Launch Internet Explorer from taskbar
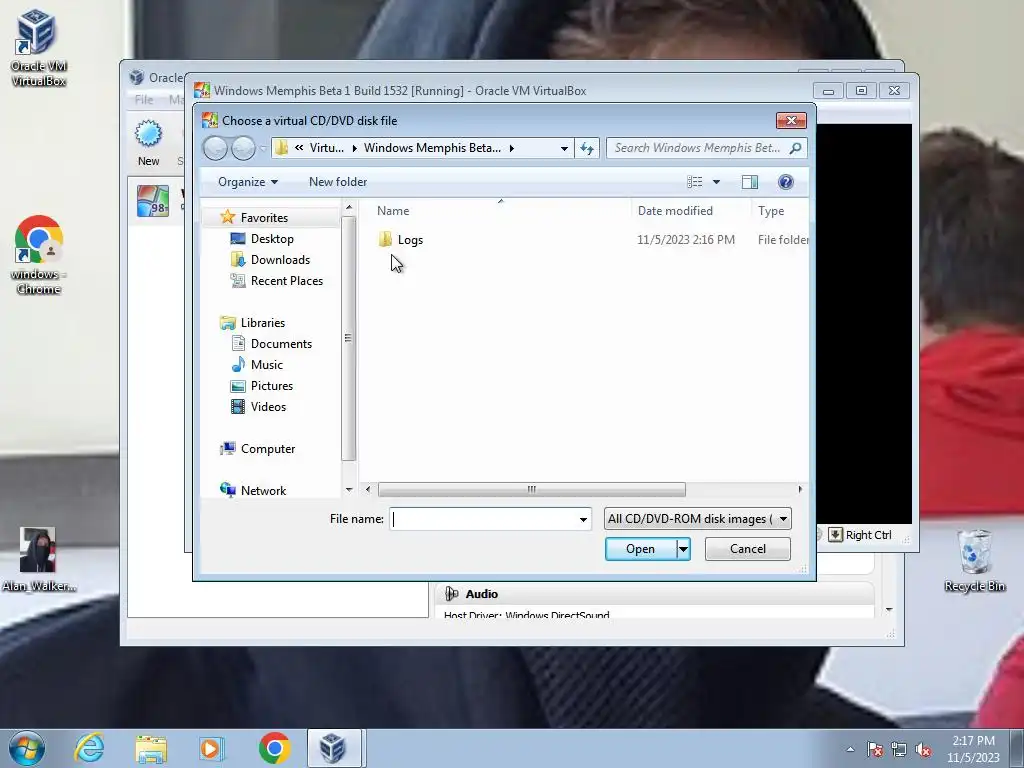1024x768 pixels. click(x=89, y=748)
